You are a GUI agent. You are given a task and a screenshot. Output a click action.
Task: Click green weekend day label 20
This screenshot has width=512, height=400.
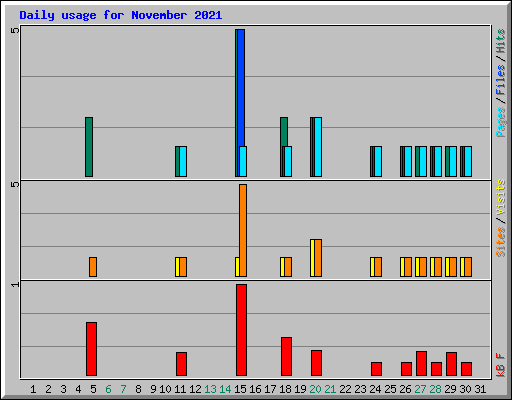pyautogui.click(x=315, y=389)
